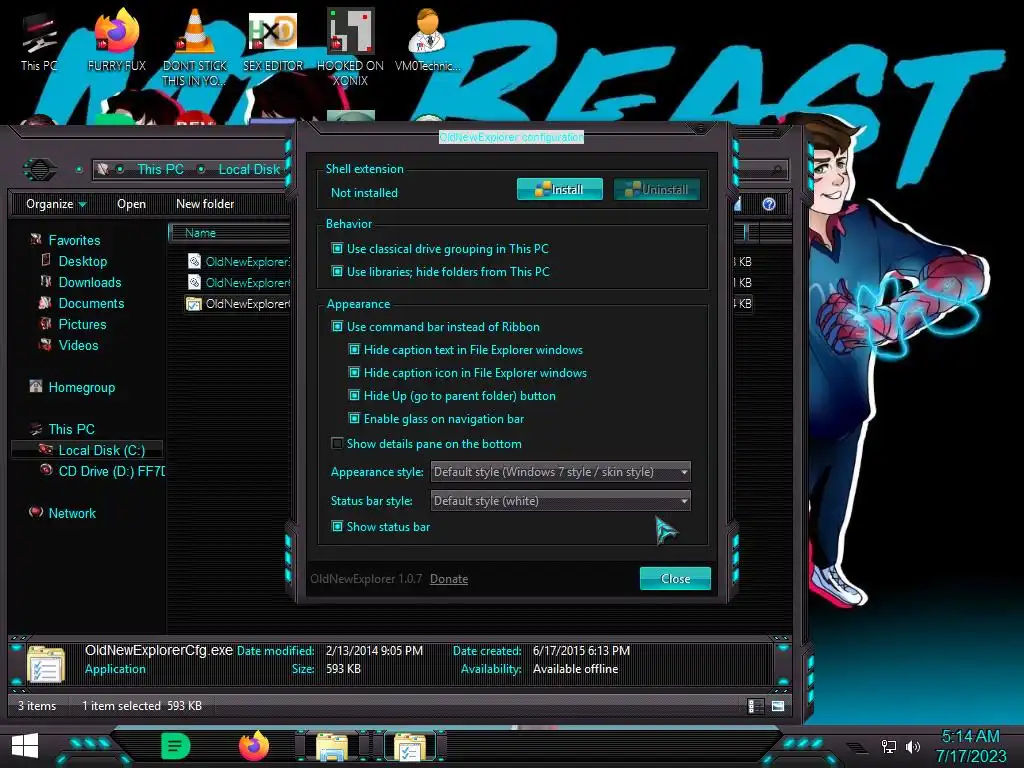Select This PC in the navigation tree
This screenshot has height=768, width=1024.
pos(71,429)
